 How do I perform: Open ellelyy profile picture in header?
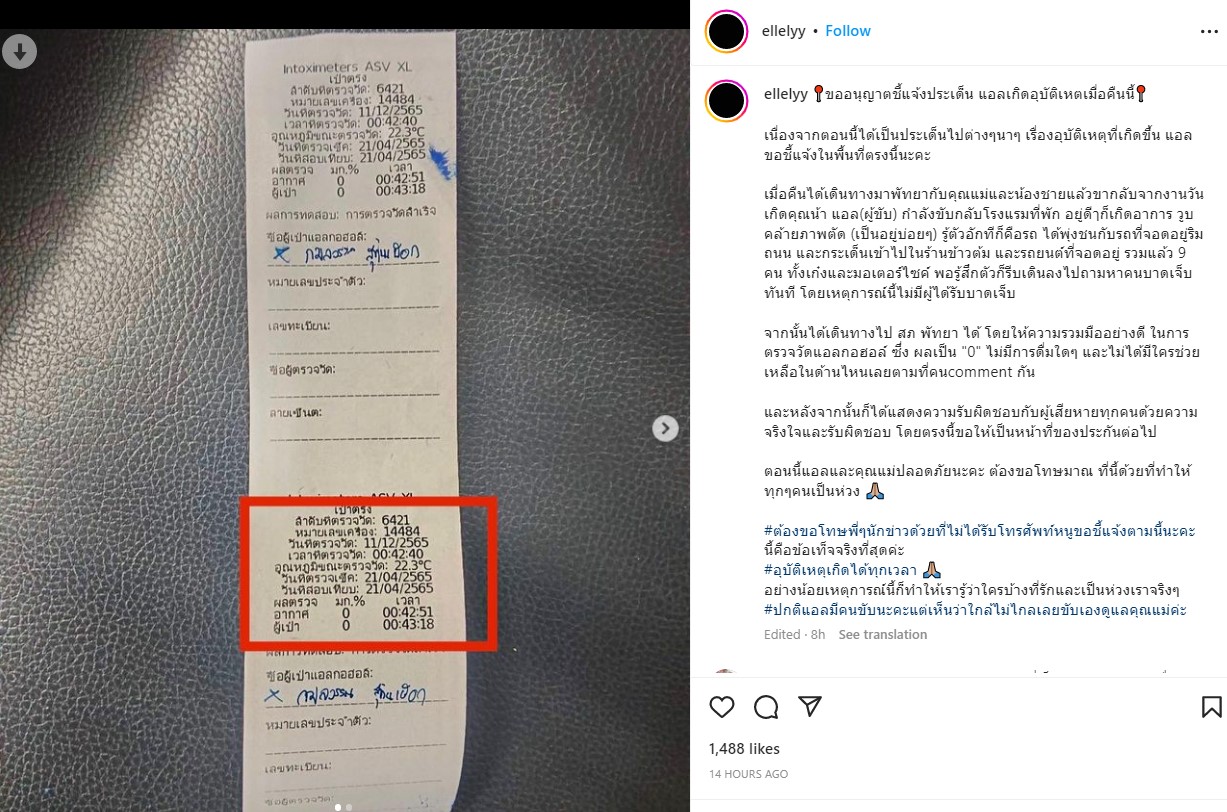(727, 31)
